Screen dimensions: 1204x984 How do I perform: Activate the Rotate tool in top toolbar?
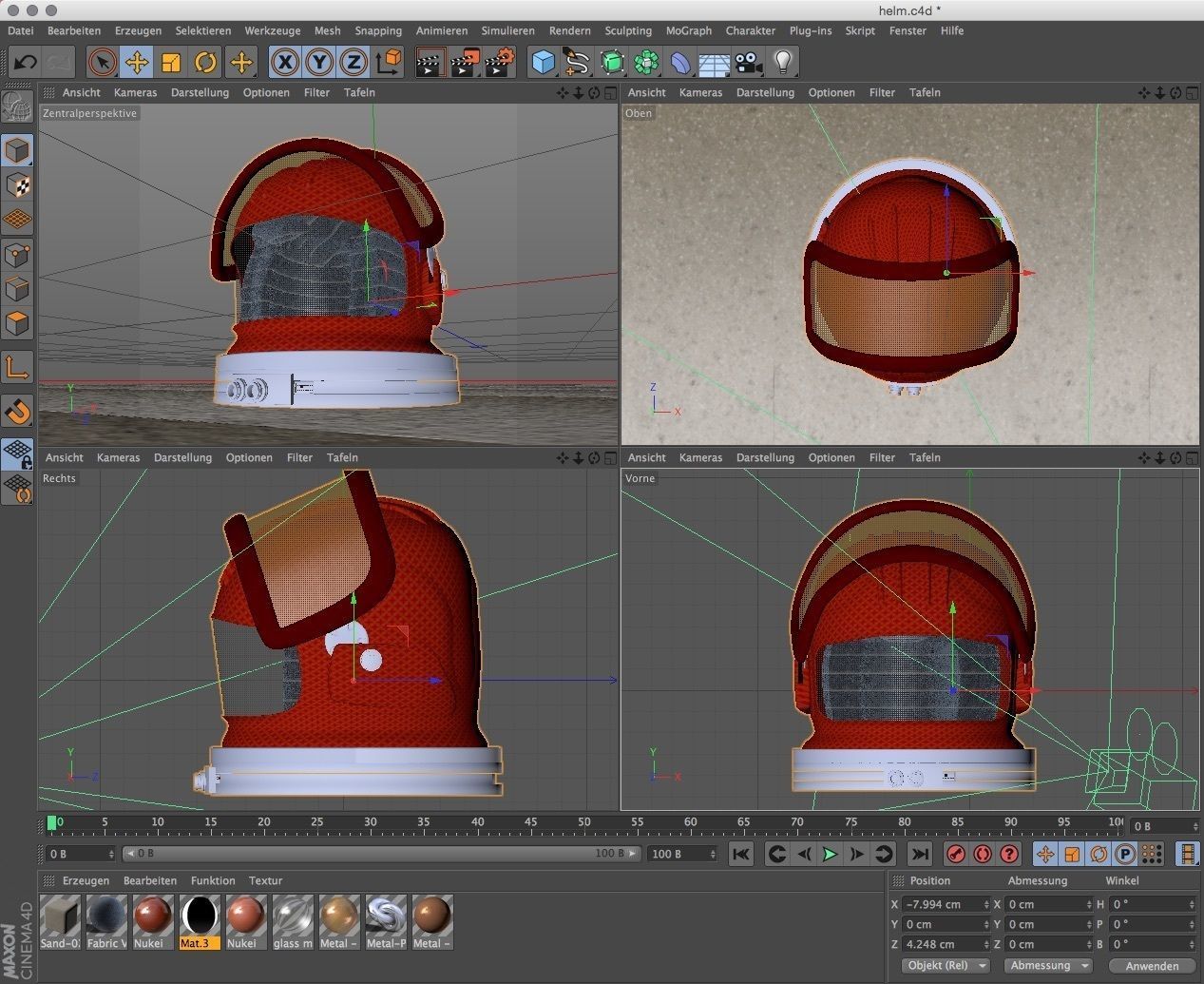tap(205, 63)
